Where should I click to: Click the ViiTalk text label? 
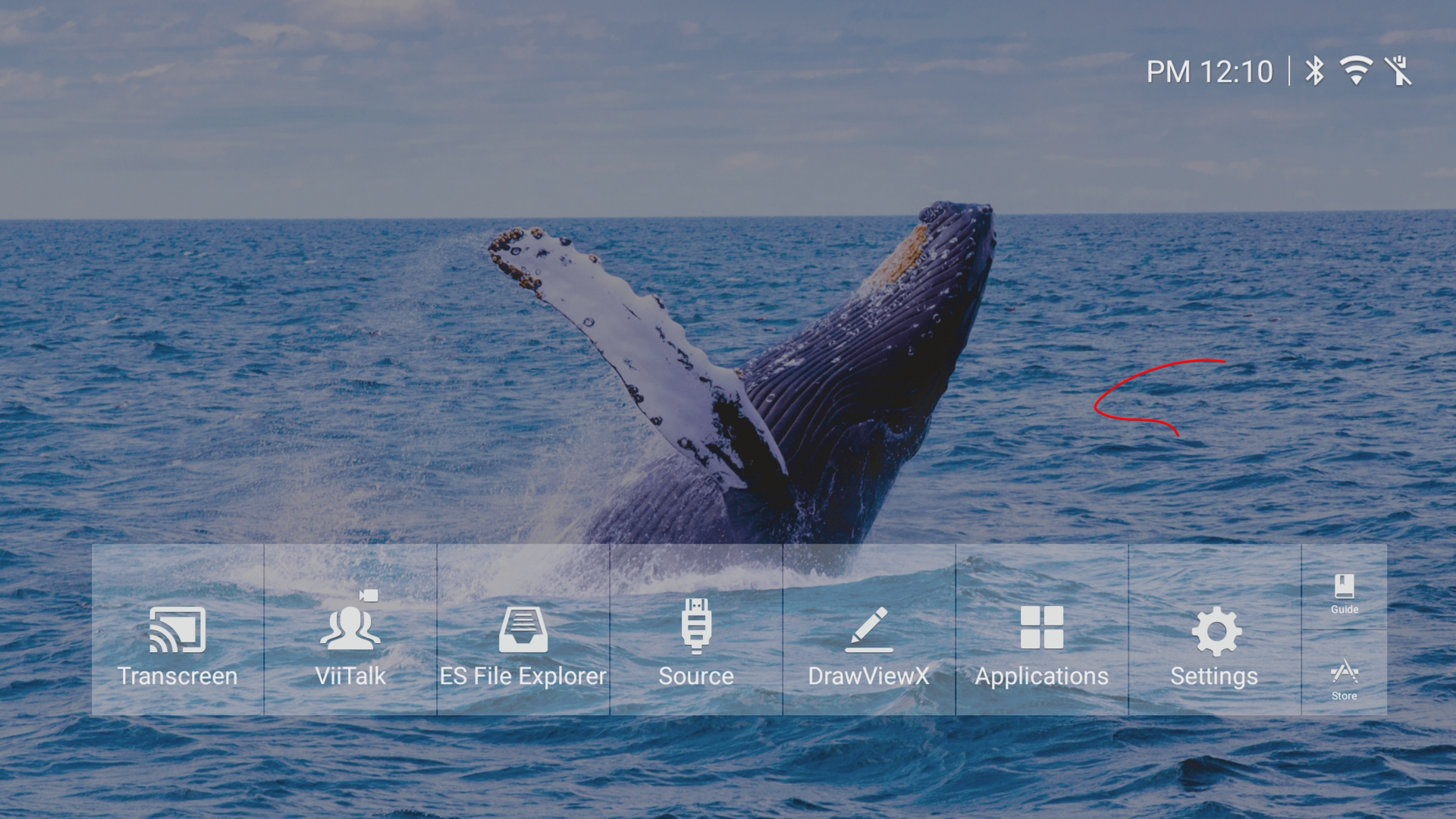(350, 676)
